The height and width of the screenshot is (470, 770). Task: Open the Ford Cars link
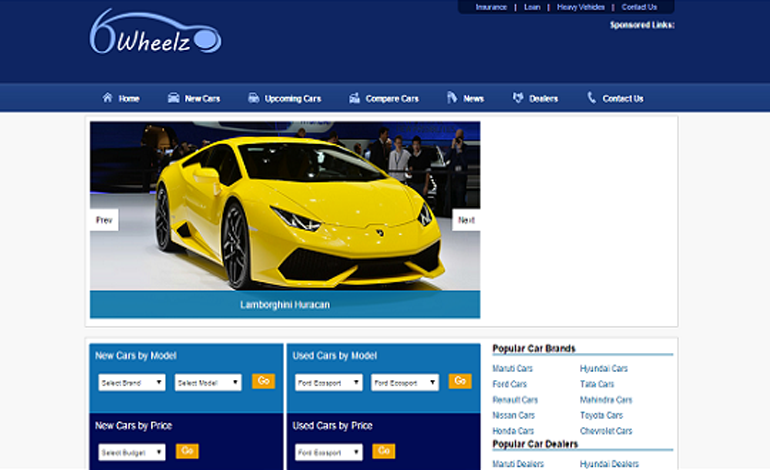pyautogui.click(x=509, y=384)
